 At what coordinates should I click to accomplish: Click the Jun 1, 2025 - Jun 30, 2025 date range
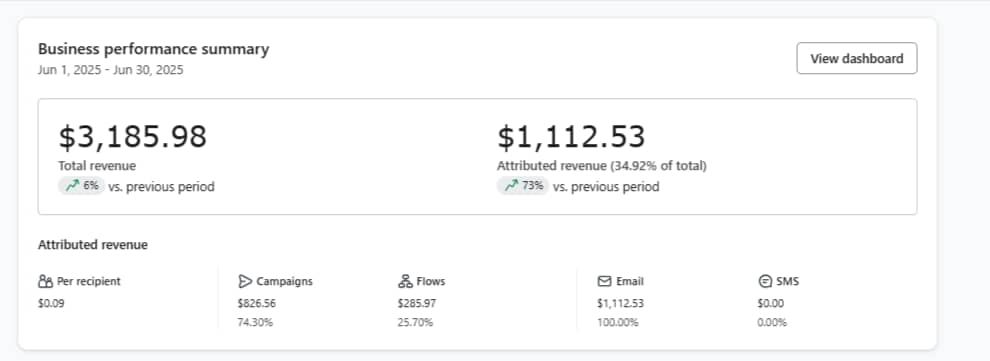point(110,70)
